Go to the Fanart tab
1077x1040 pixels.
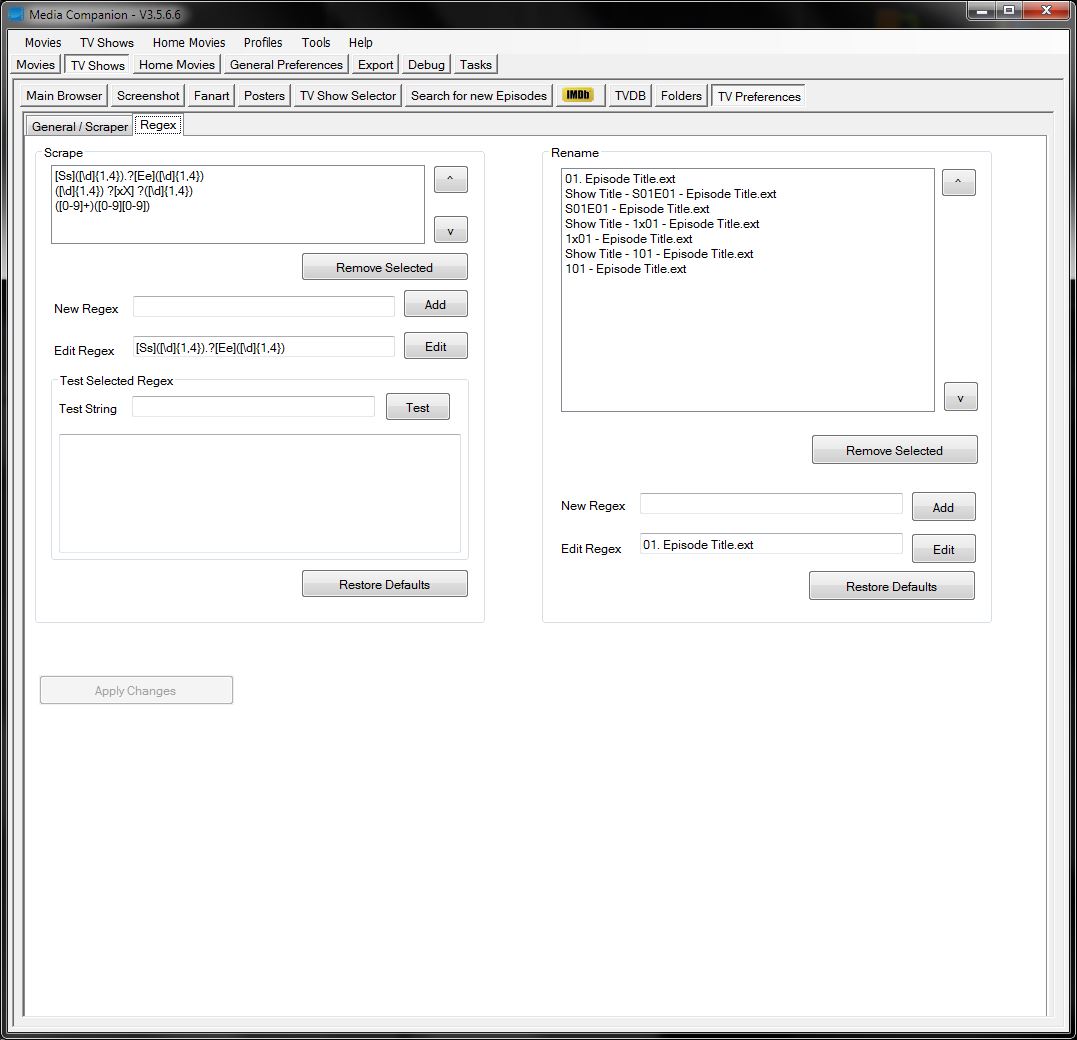pos(212,95)
